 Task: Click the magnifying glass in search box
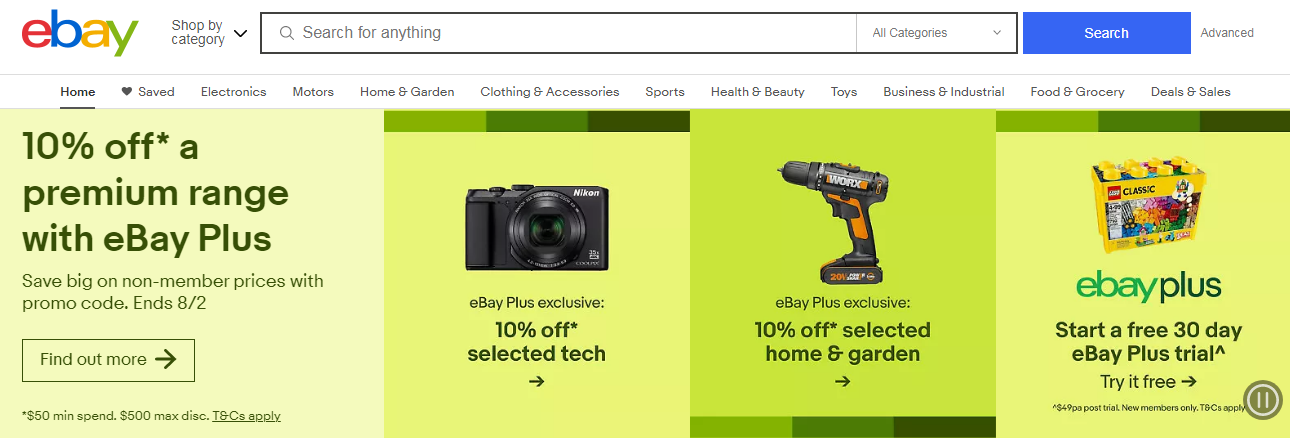click(x=287, y=33)
